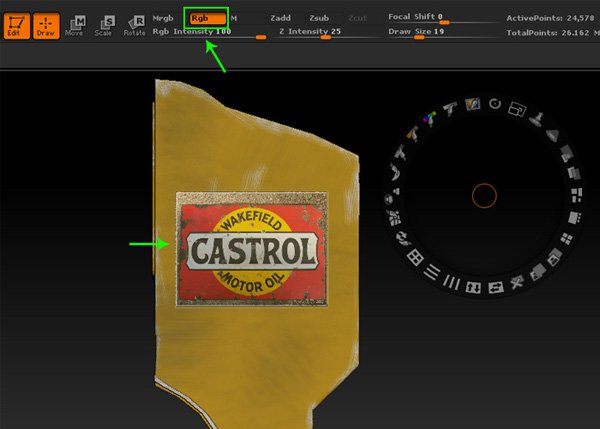
Task: Activate the Rotate button in top toolbar
Action: 135,26
